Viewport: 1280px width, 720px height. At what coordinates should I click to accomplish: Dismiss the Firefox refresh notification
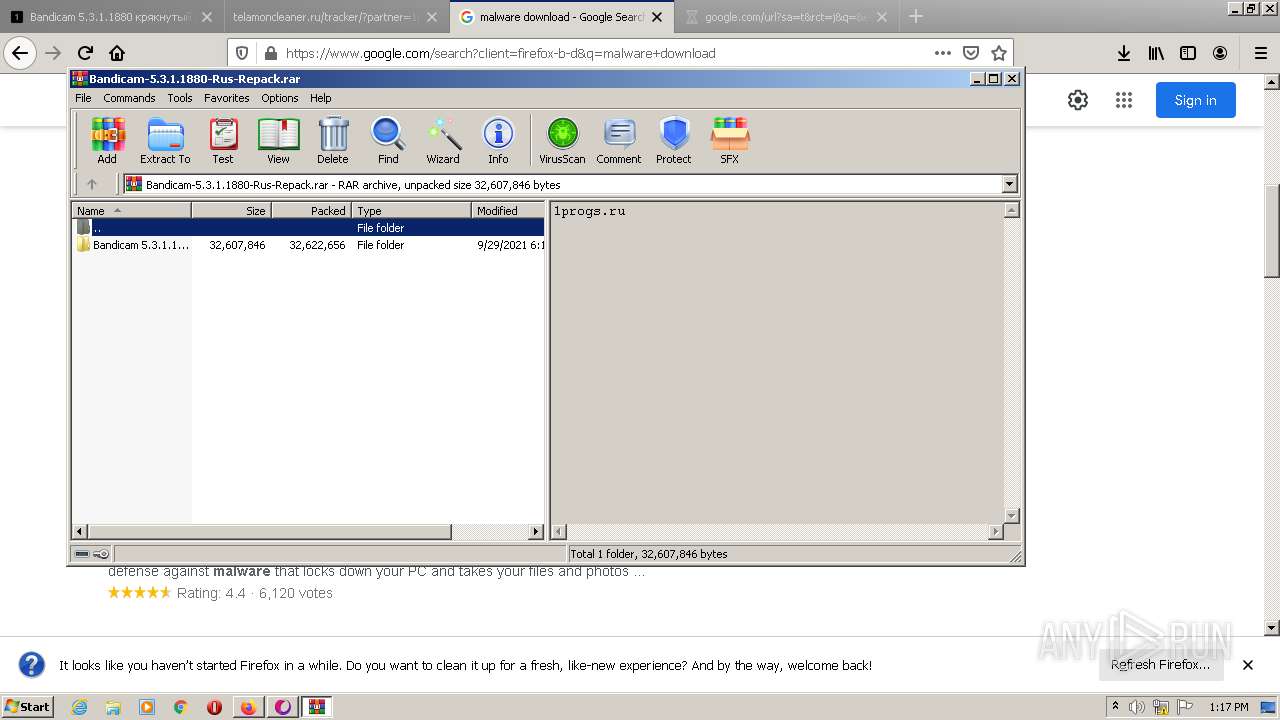pos(1247,665)
